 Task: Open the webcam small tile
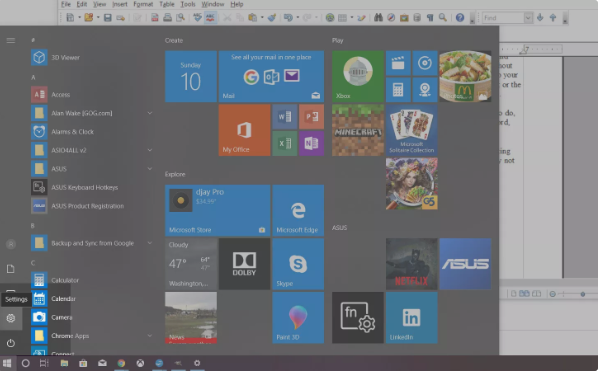click(x=425, y=90)
